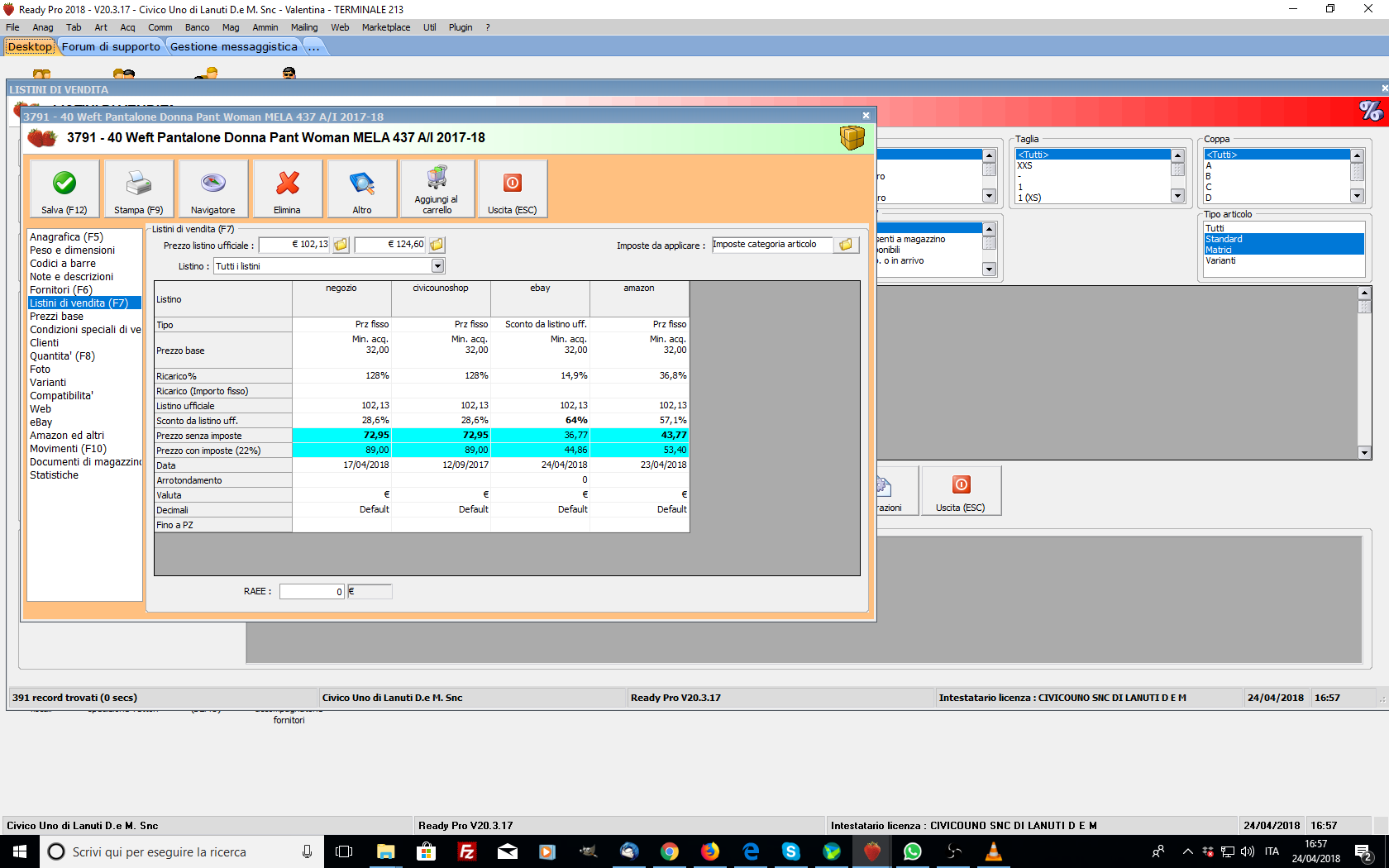1389x868 pixels.
Task: Click amazon Prezzo con imposte 53,40 cell
Action: coord(639,450)
